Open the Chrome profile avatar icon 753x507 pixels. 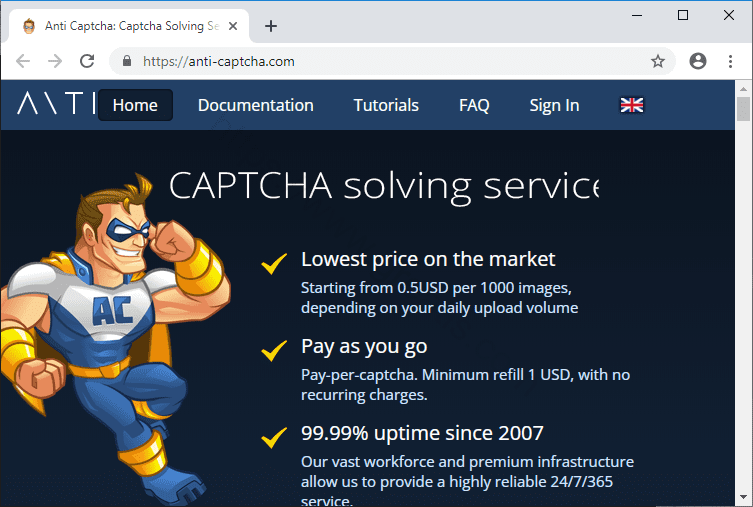click(x=698, y=61)
